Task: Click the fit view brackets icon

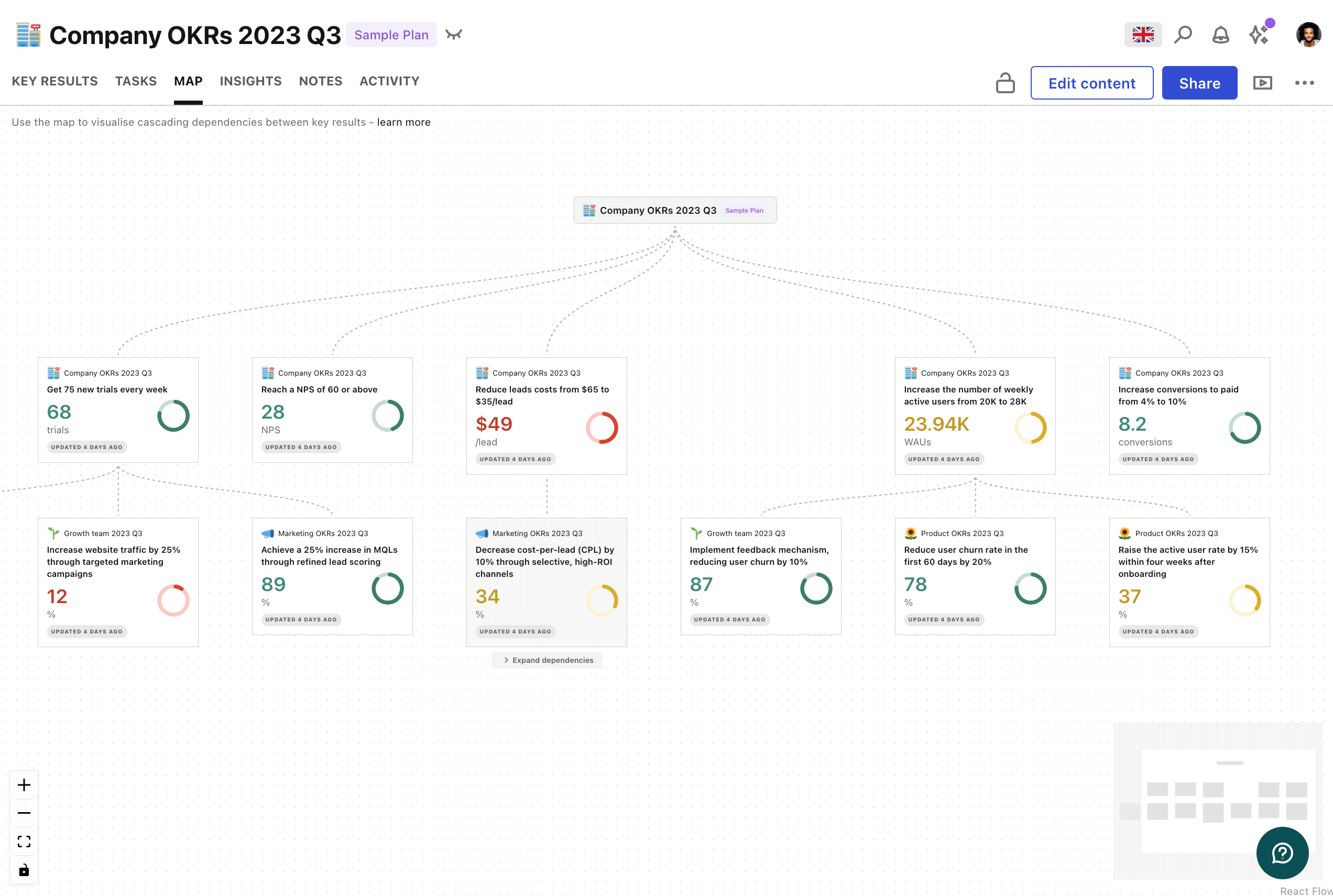Action: click(x=24, y=841)
